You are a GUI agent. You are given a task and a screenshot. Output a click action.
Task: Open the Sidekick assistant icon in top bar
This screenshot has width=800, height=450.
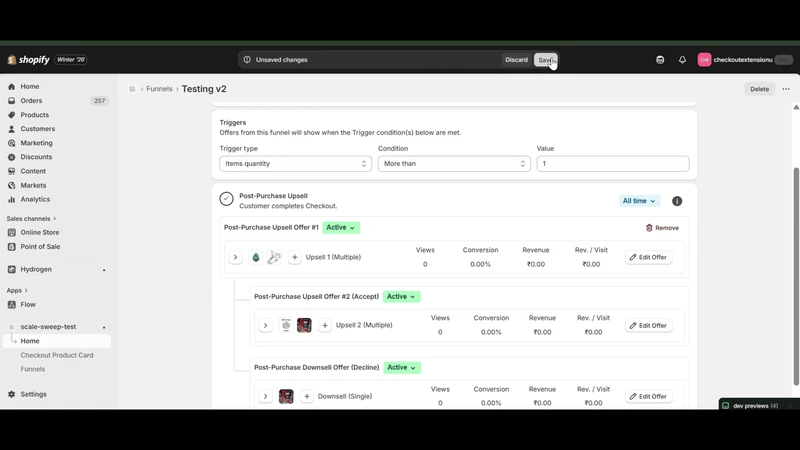point(660,60)
